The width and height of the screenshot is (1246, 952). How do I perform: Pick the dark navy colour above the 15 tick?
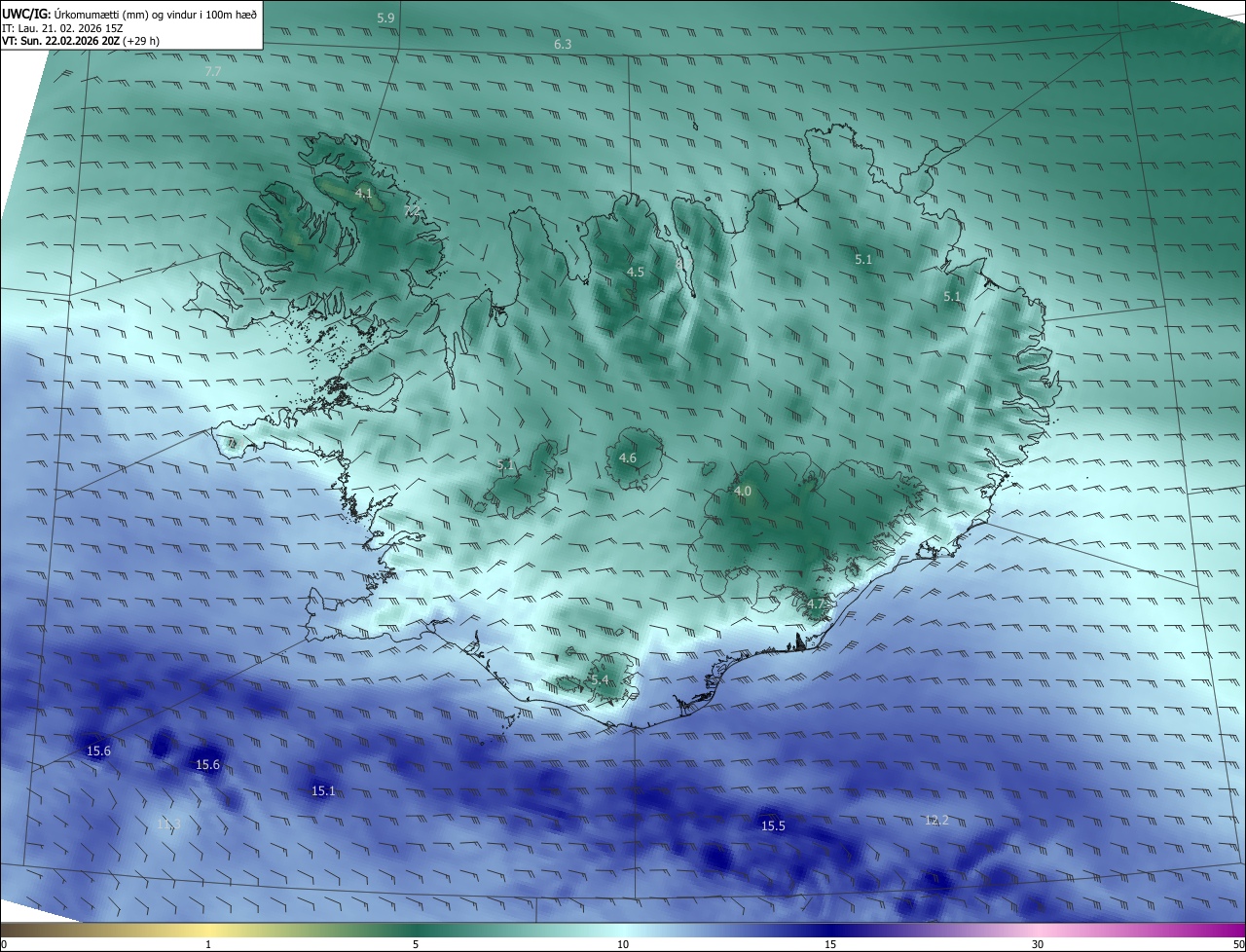[x=830, y=930]
